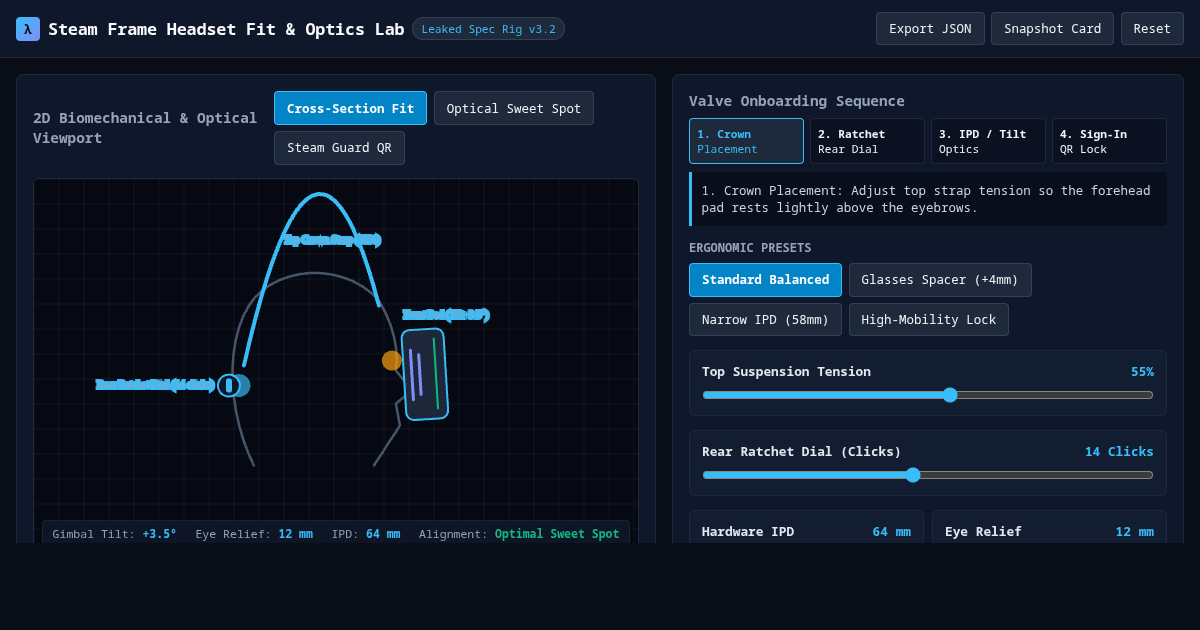Switch to Optical Sweet Spot view
The width and height of the screenshot is (1200, 630).
click(x=514, y=108)
